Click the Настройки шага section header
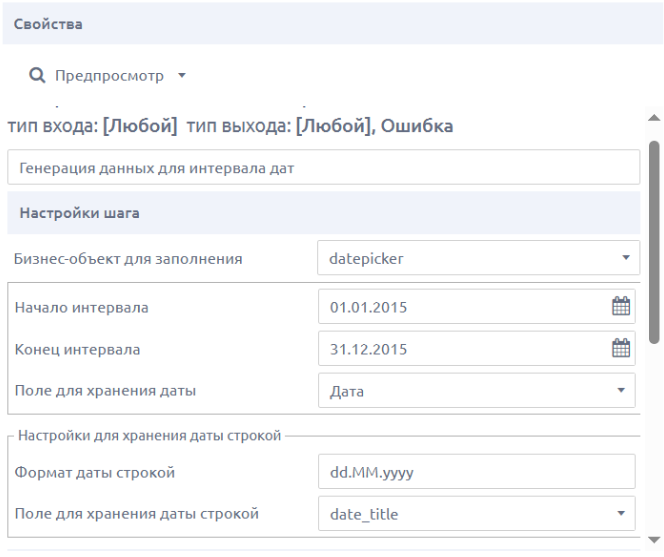This screenshot has width=664, height=557. [324, 213]
